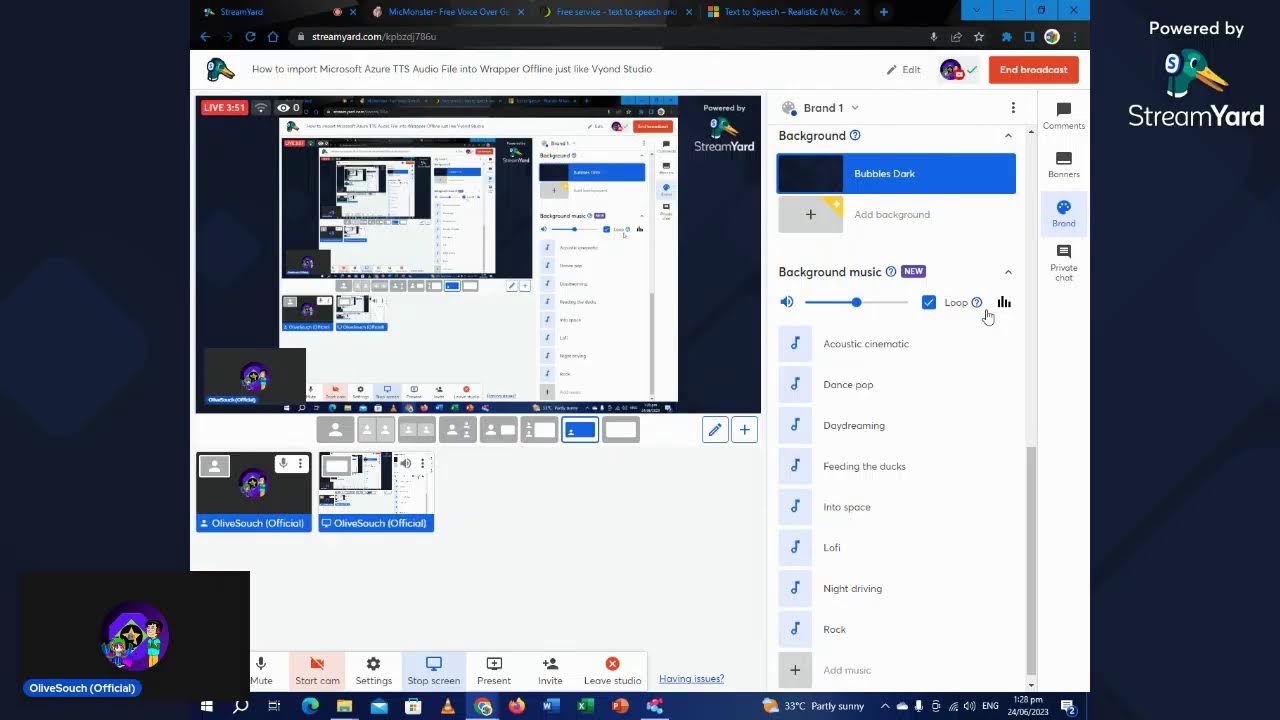This screenshot has width=1280, height=720.
Task: Open the Comments panel
Action: point(1063,116)
